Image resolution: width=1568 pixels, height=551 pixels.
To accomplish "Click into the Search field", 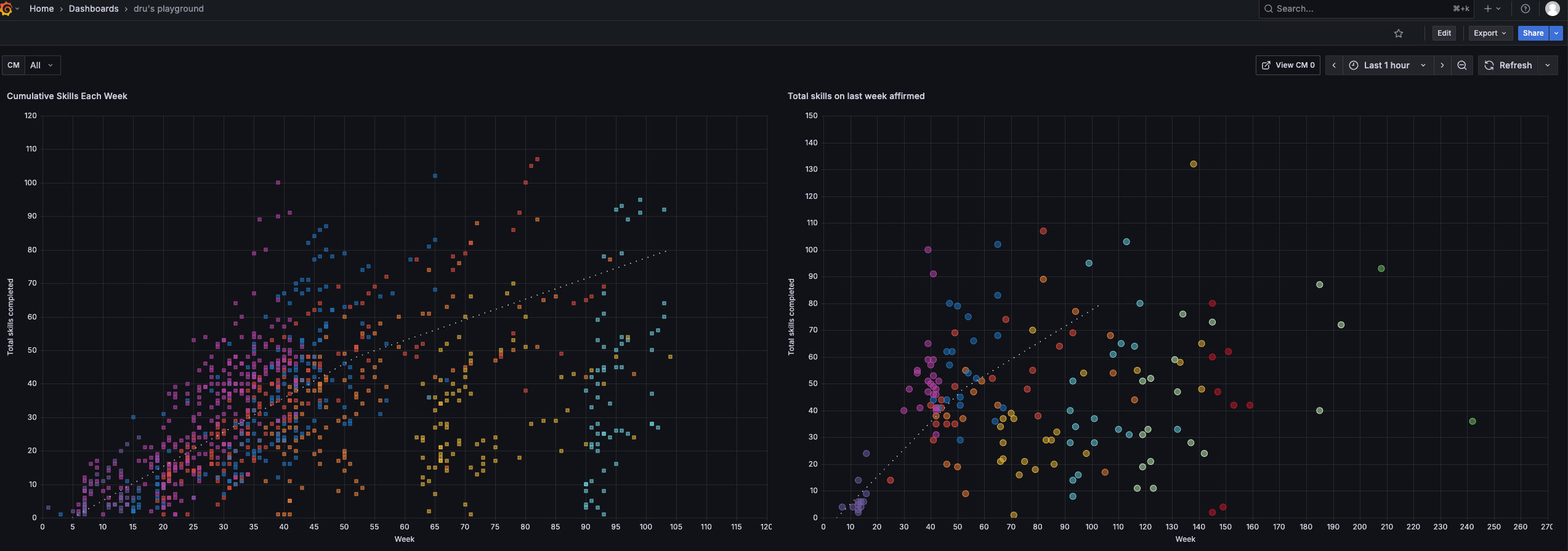I will pos(1355,9).
